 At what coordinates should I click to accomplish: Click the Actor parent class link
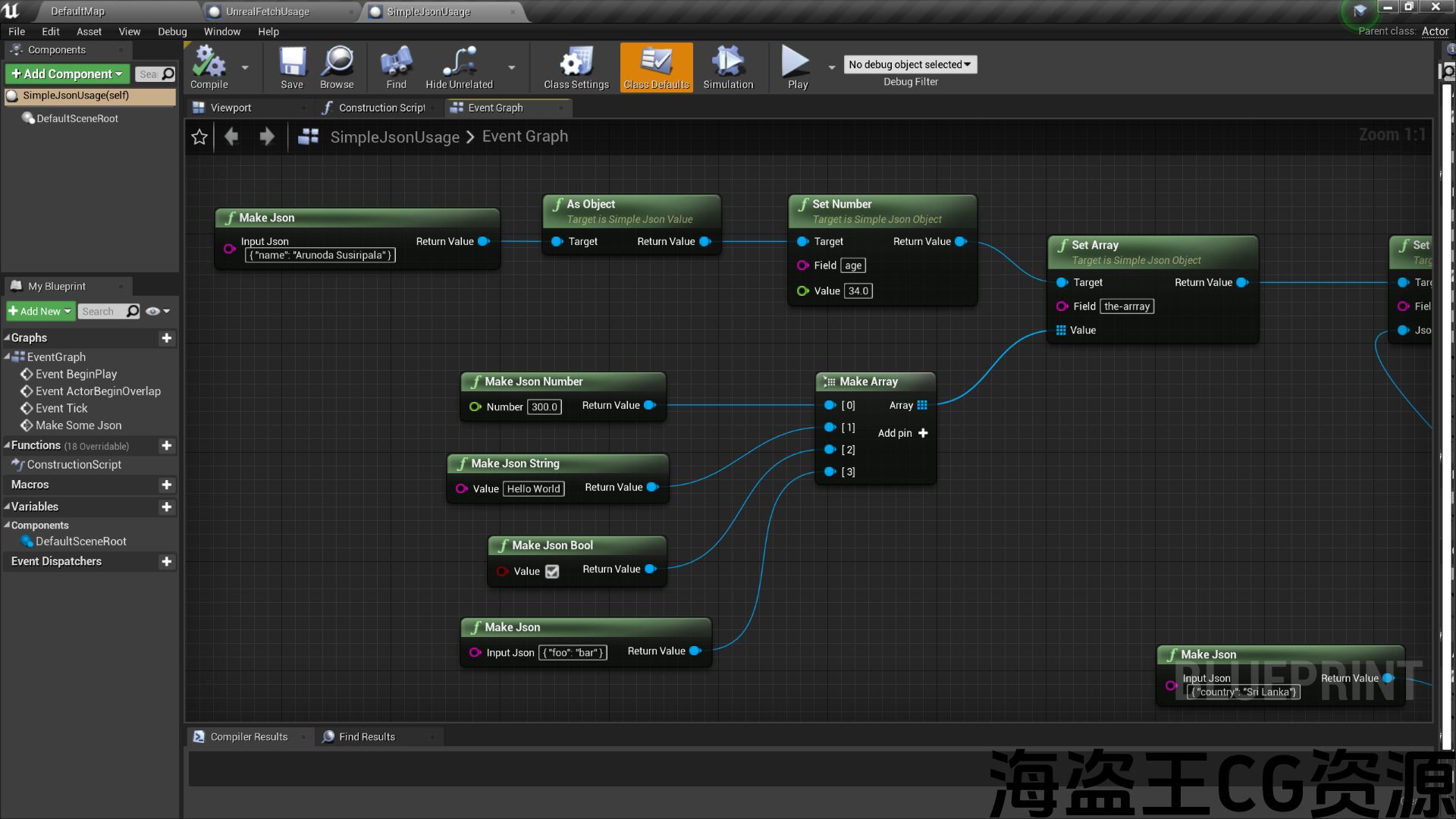tap(1434, 31)
